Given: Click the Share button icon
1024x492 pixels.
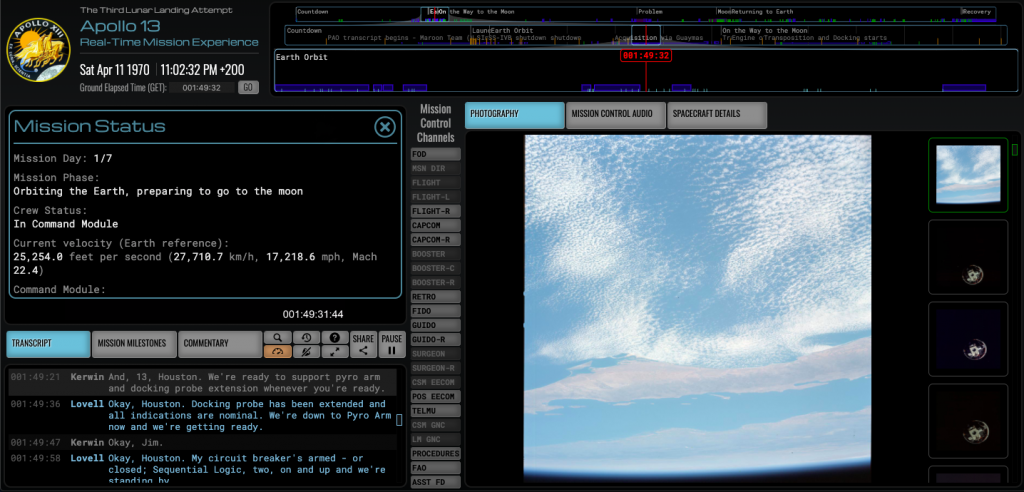Looking at the screenshot, I should pos(363,344).
